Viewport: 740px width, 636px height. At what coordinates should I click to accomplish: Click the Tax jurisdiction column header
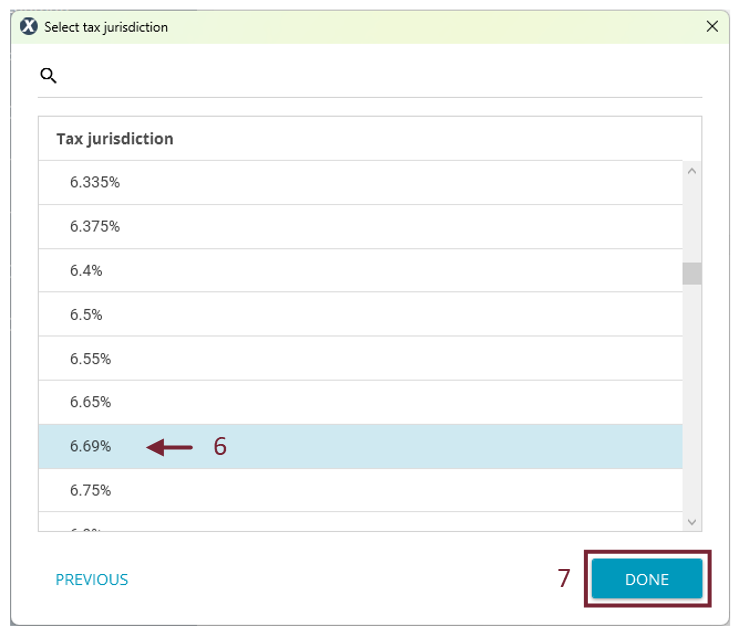click(x=115, y=139)
